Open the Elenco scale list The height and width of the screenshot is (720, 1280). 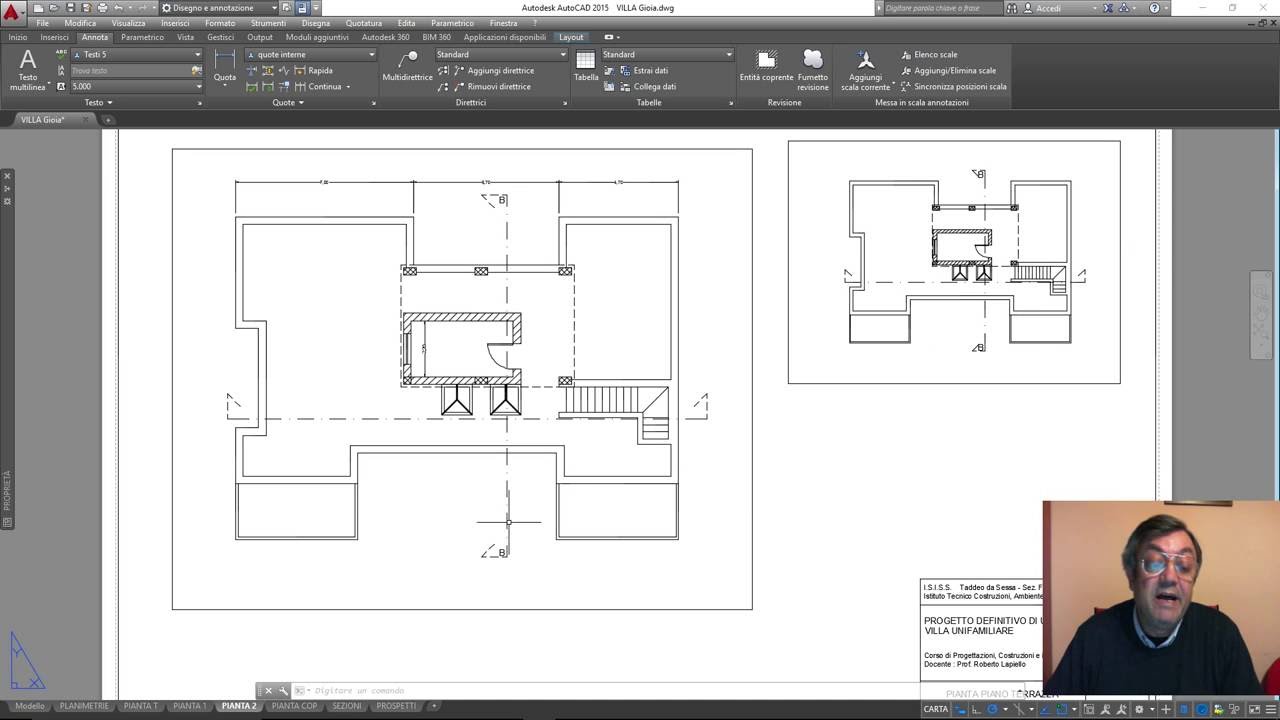(928, 54)
